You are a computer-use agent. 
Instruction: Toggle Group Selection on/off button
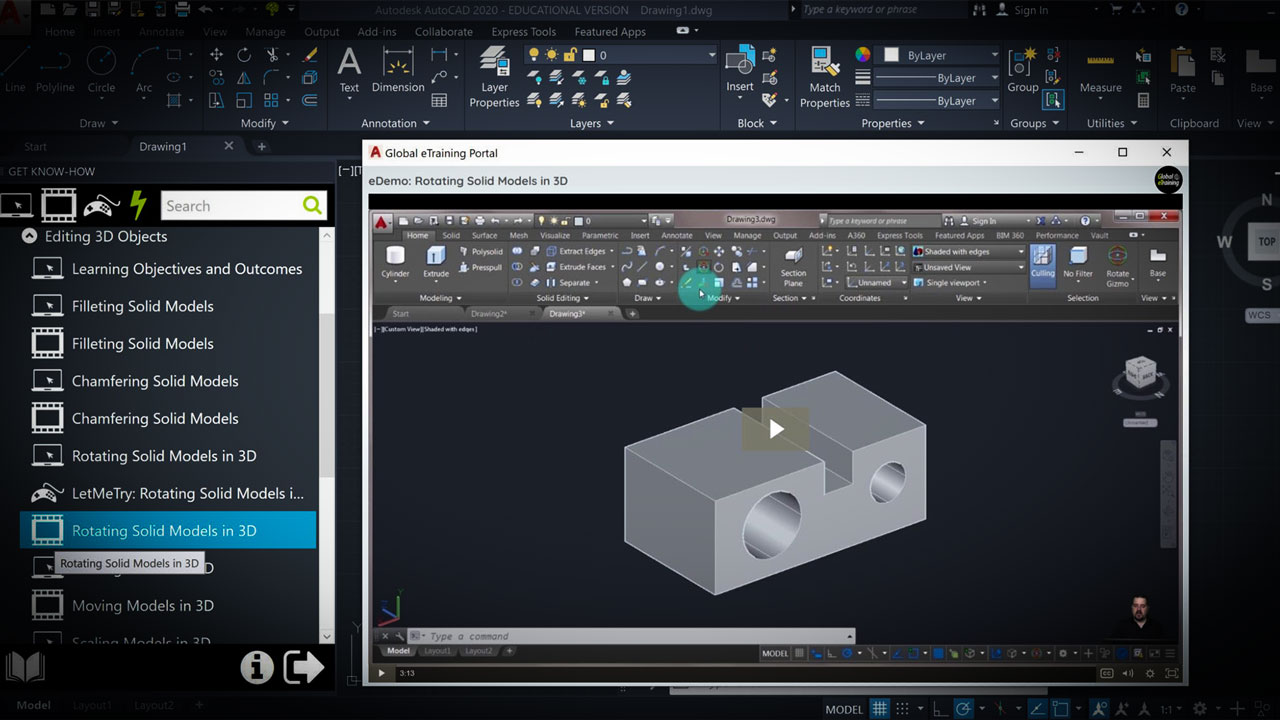click(1052, 100)
